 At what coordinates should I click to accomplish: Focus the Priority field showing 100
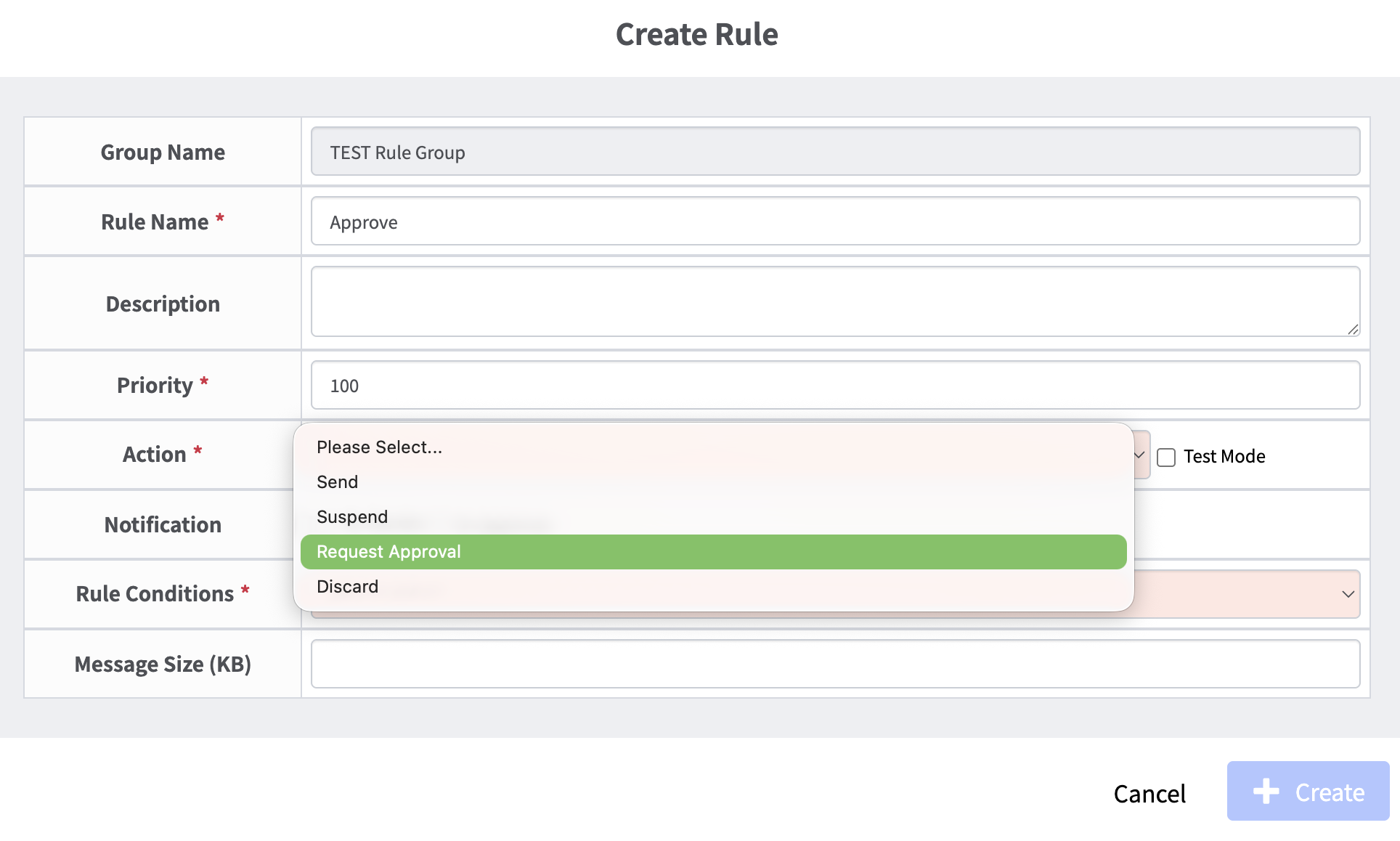click(835, 385)
